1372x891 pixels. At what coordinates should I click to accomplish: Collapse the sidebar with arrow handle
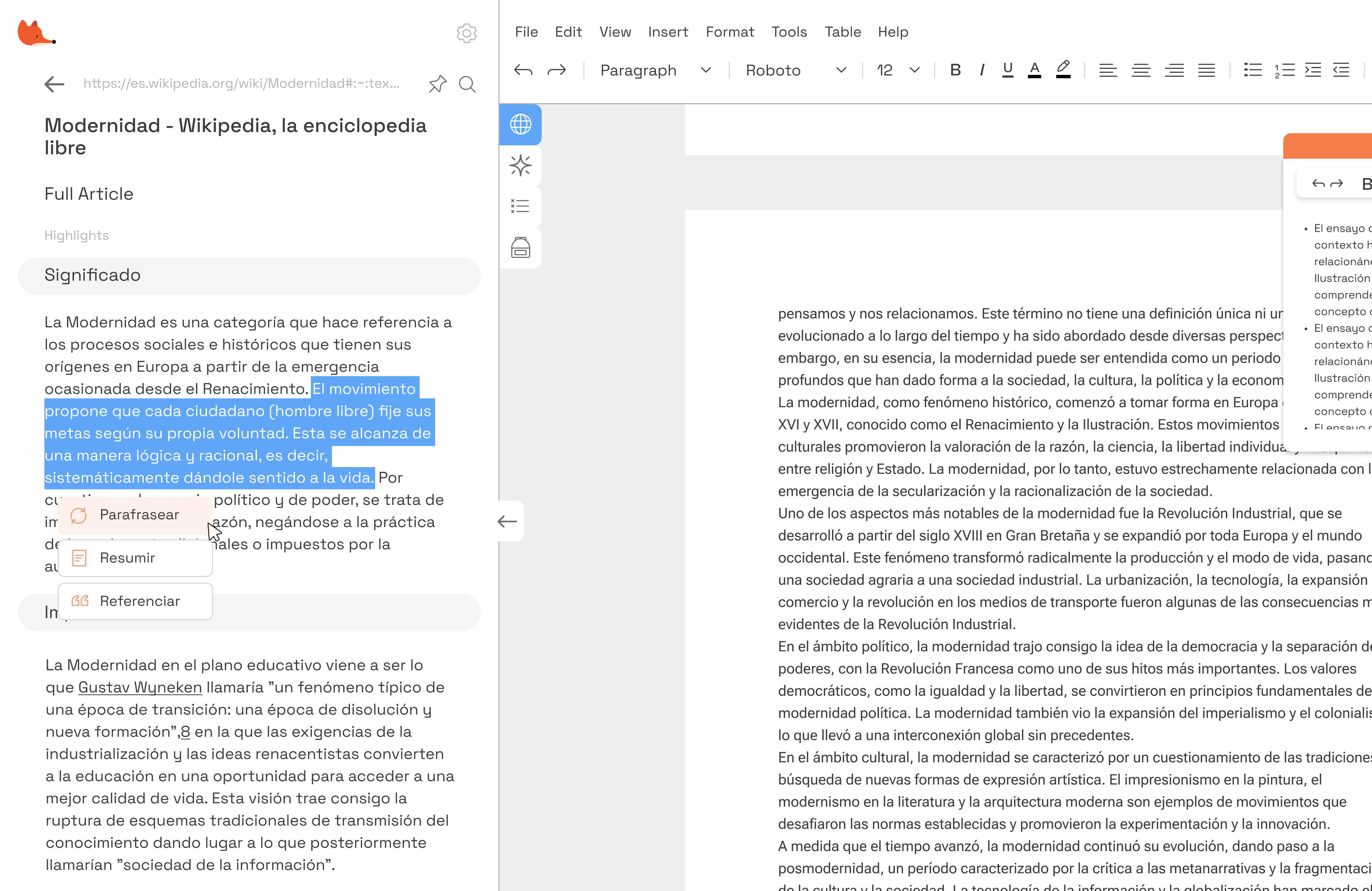tap(507, 522)
